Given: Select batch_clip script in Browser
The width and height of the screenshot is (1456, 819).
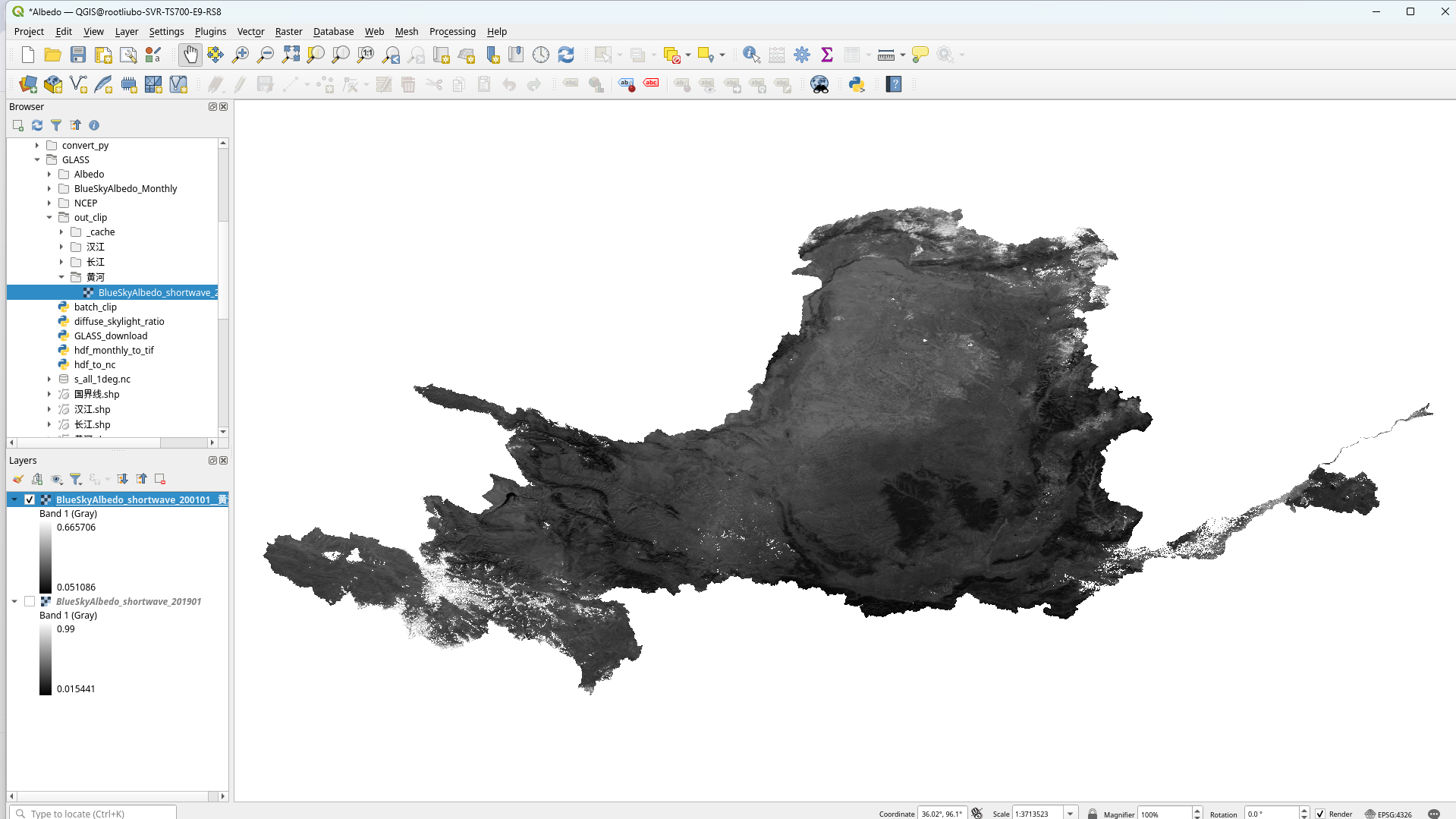Looking at the screenshot, I should 95,307.
